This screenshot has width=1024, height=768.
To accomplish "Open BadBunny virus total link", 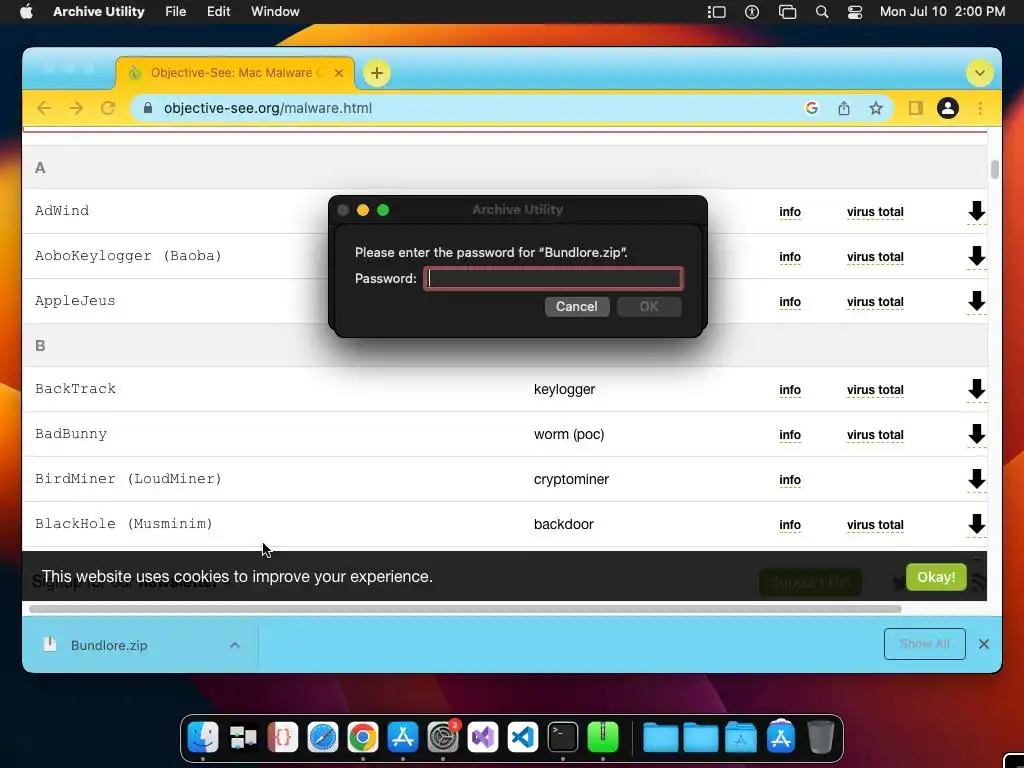I will 875,435.
